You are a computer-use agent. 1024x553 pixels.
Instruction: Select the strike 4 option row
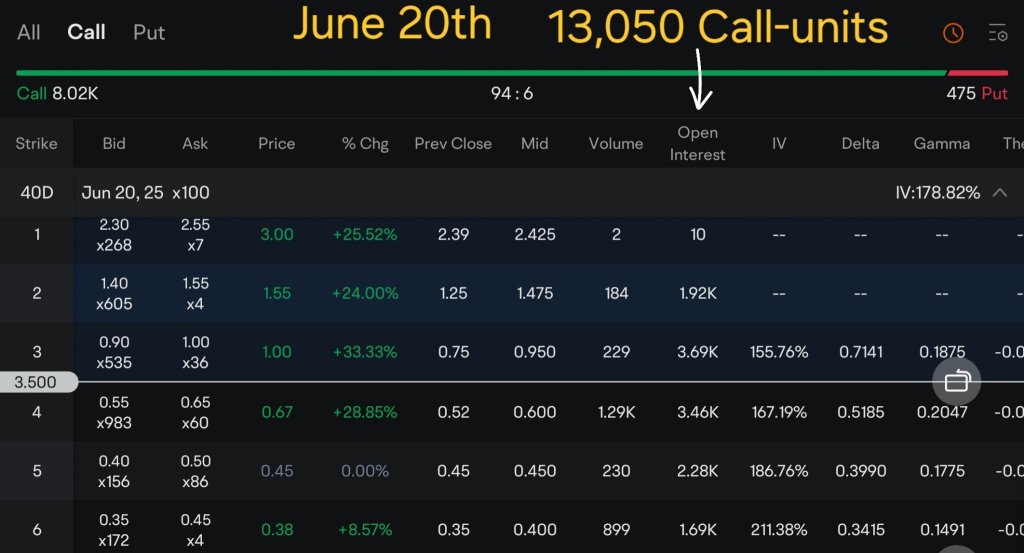pos(37,412)
